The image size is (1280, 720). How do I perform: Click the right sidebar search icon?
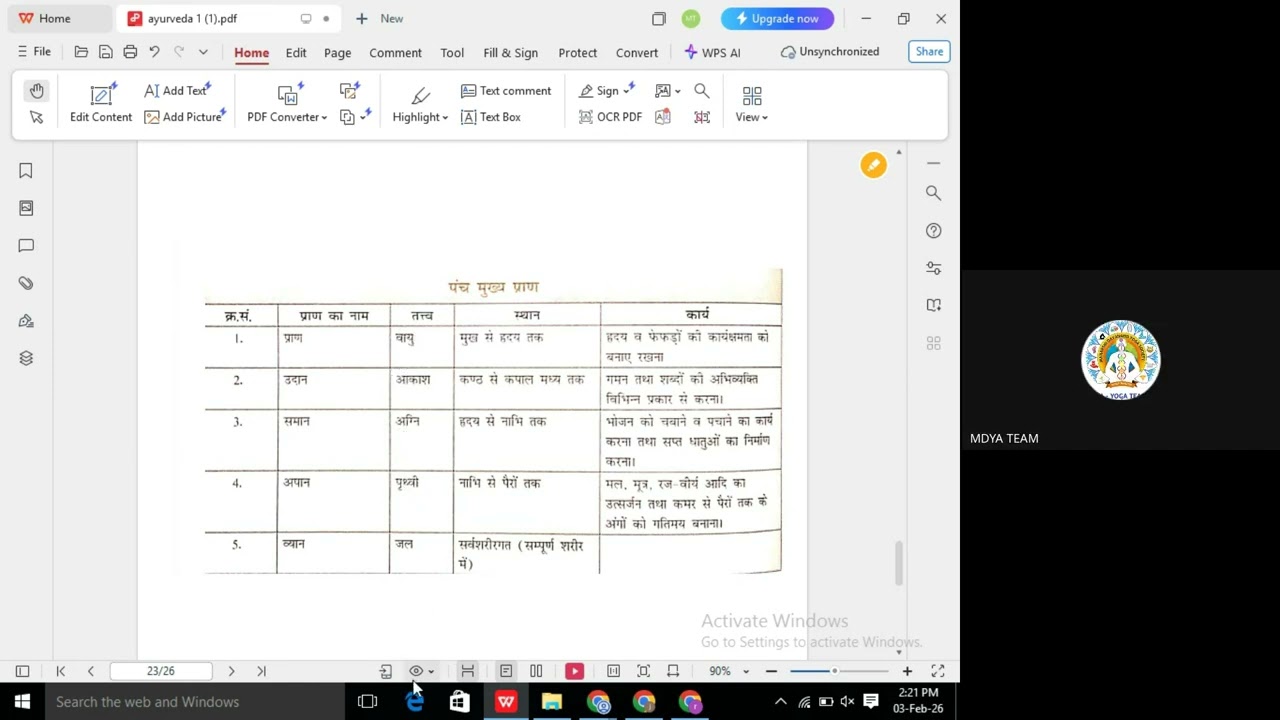933,193
